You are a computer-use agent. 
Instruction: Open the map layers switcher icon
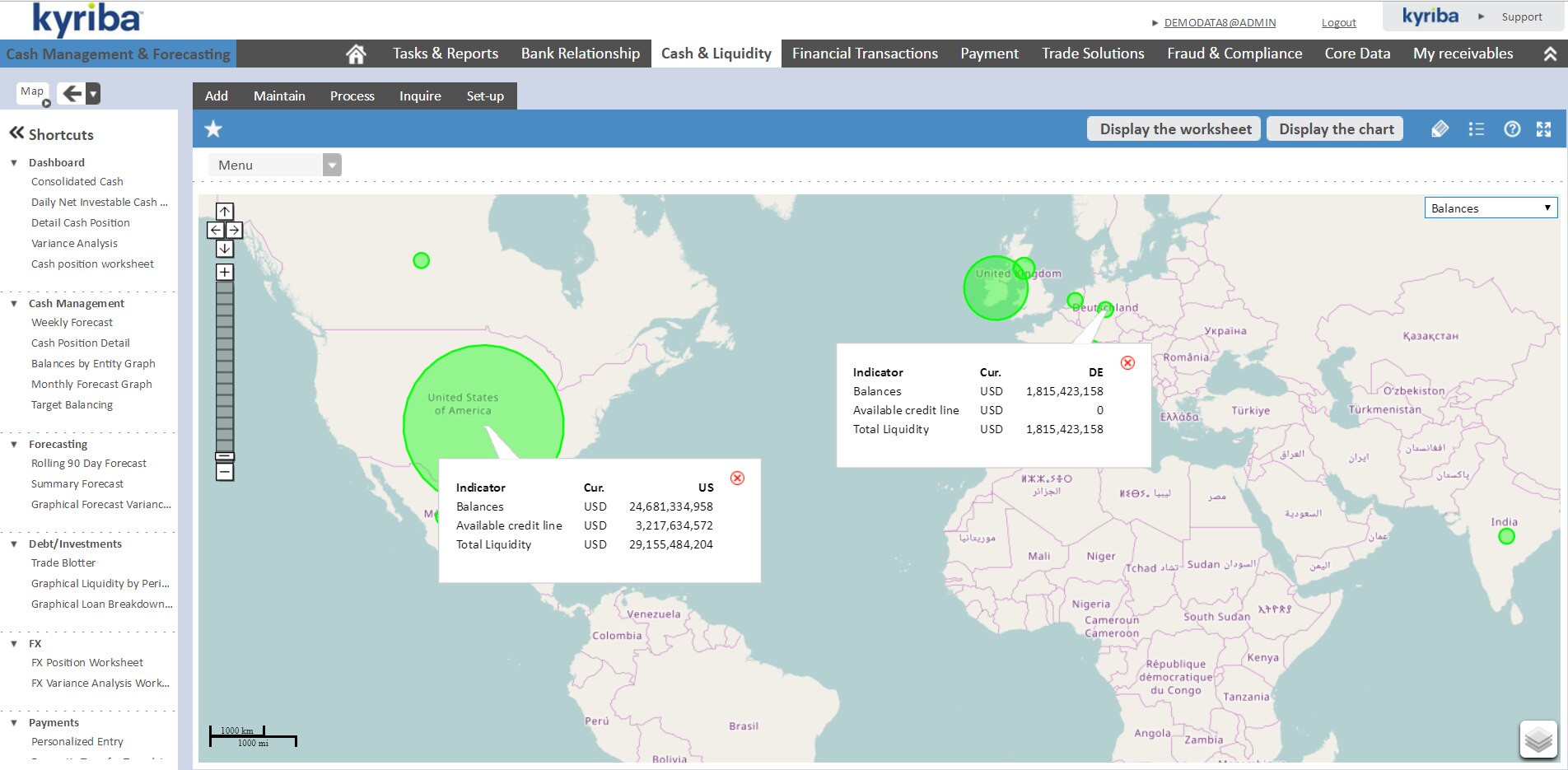[x=1538, y=740]
